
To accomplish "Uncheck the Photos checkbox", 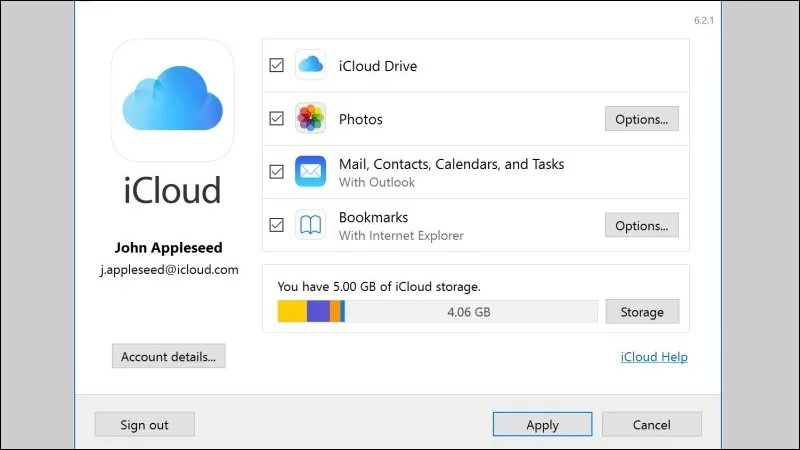I will coord(277,118).
